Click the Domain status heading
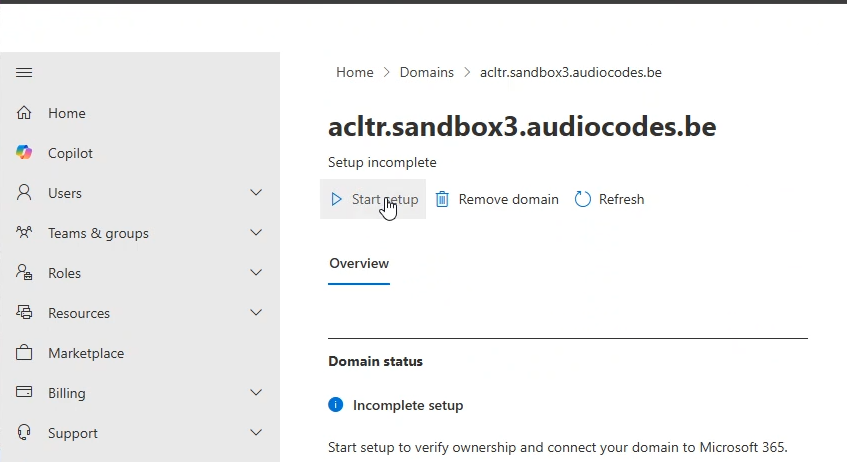 375,361
